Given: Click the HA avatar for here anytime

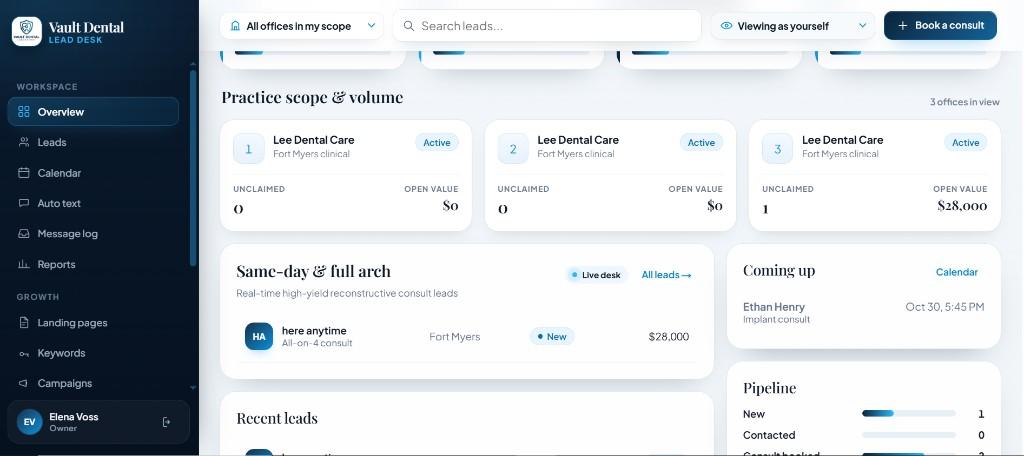Looking at the screenshot, I should 259,336.
